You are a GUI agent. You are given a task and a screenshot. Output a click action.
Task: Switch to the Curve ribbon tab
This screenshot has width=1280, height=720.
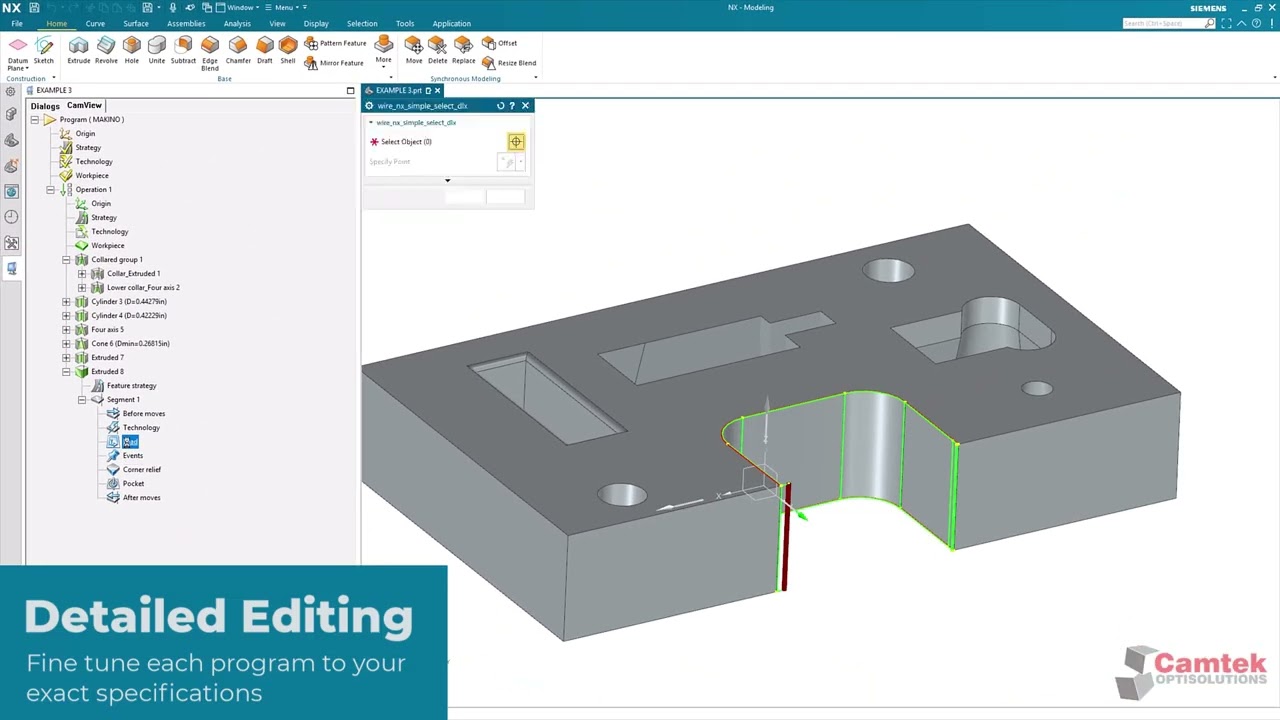(95, 24)
